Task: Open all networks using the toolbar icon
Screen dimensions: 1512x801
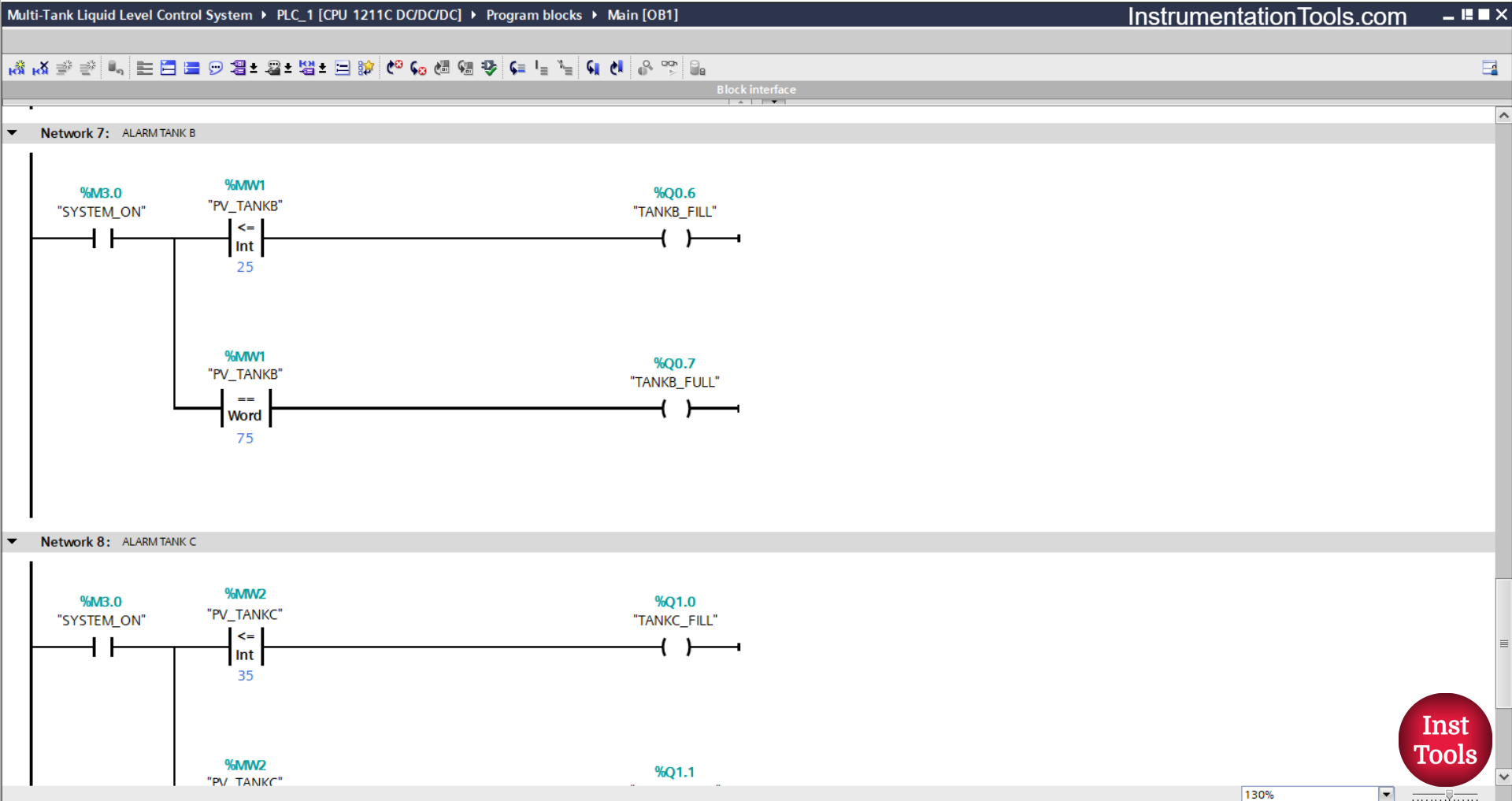Action: (x=168, y=68)
